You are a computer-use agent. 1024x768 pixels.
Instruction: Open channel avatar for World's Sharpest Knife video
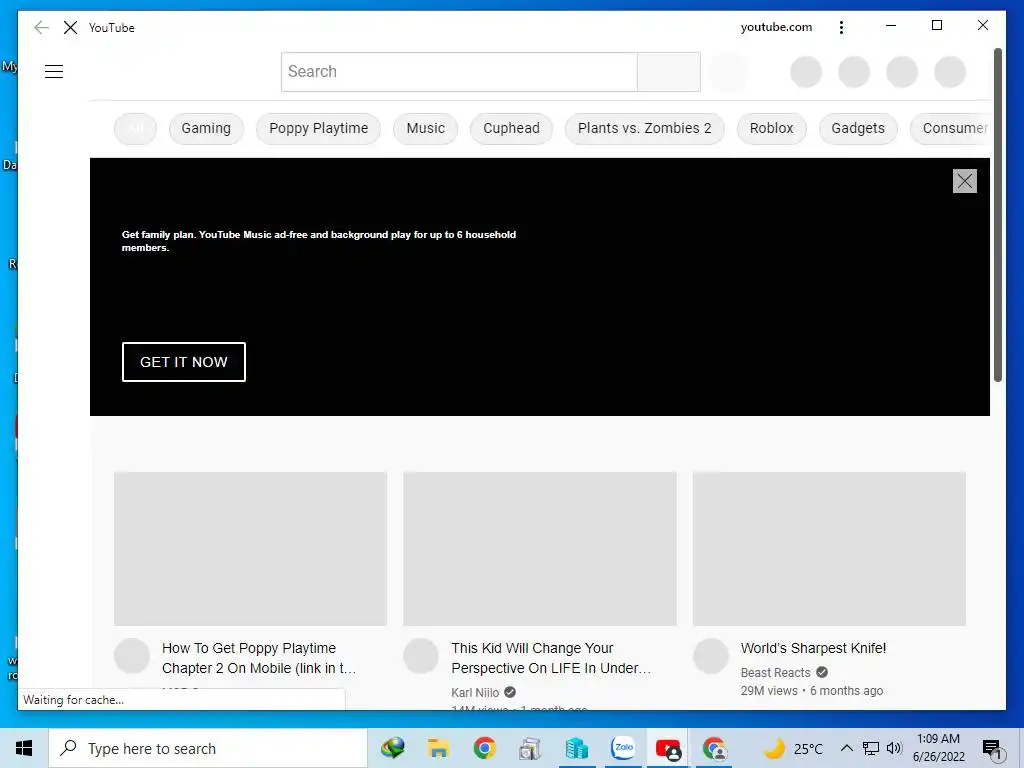coord(711,656)
